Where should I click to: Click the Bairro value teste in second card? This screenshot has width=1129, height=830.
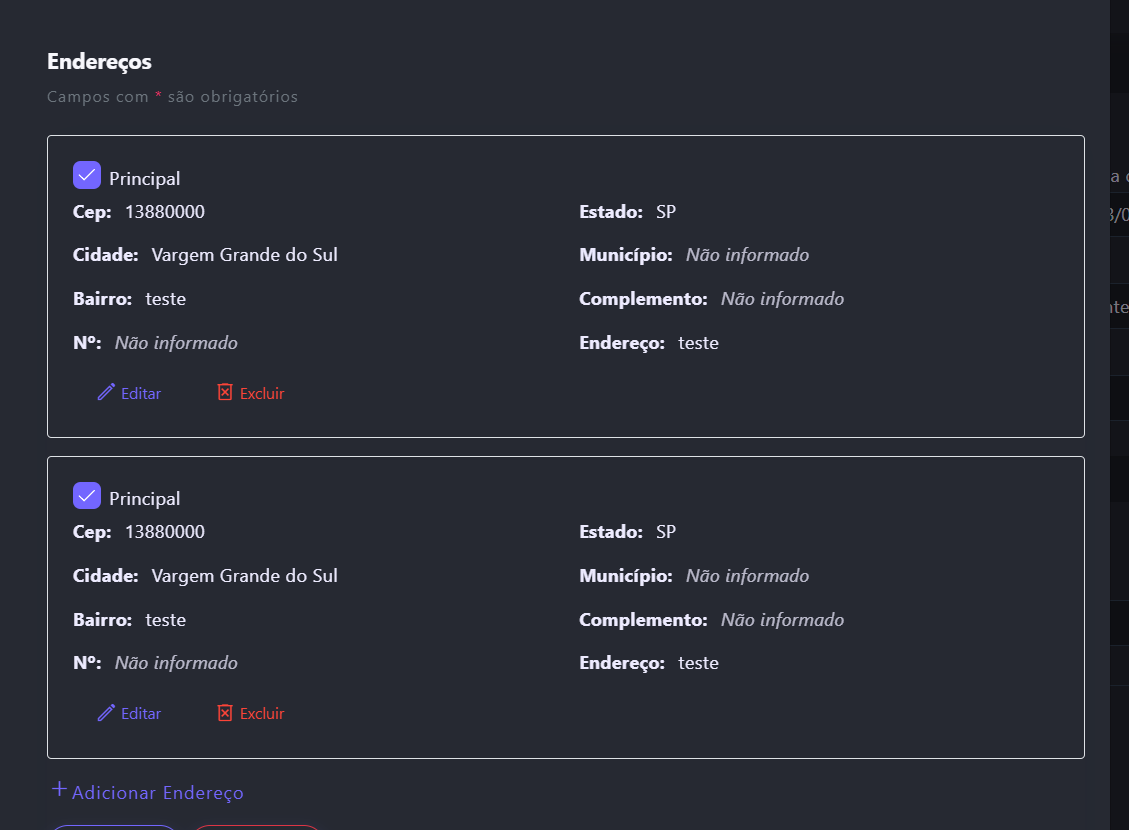pyautogui.click(x=166, y=620)
